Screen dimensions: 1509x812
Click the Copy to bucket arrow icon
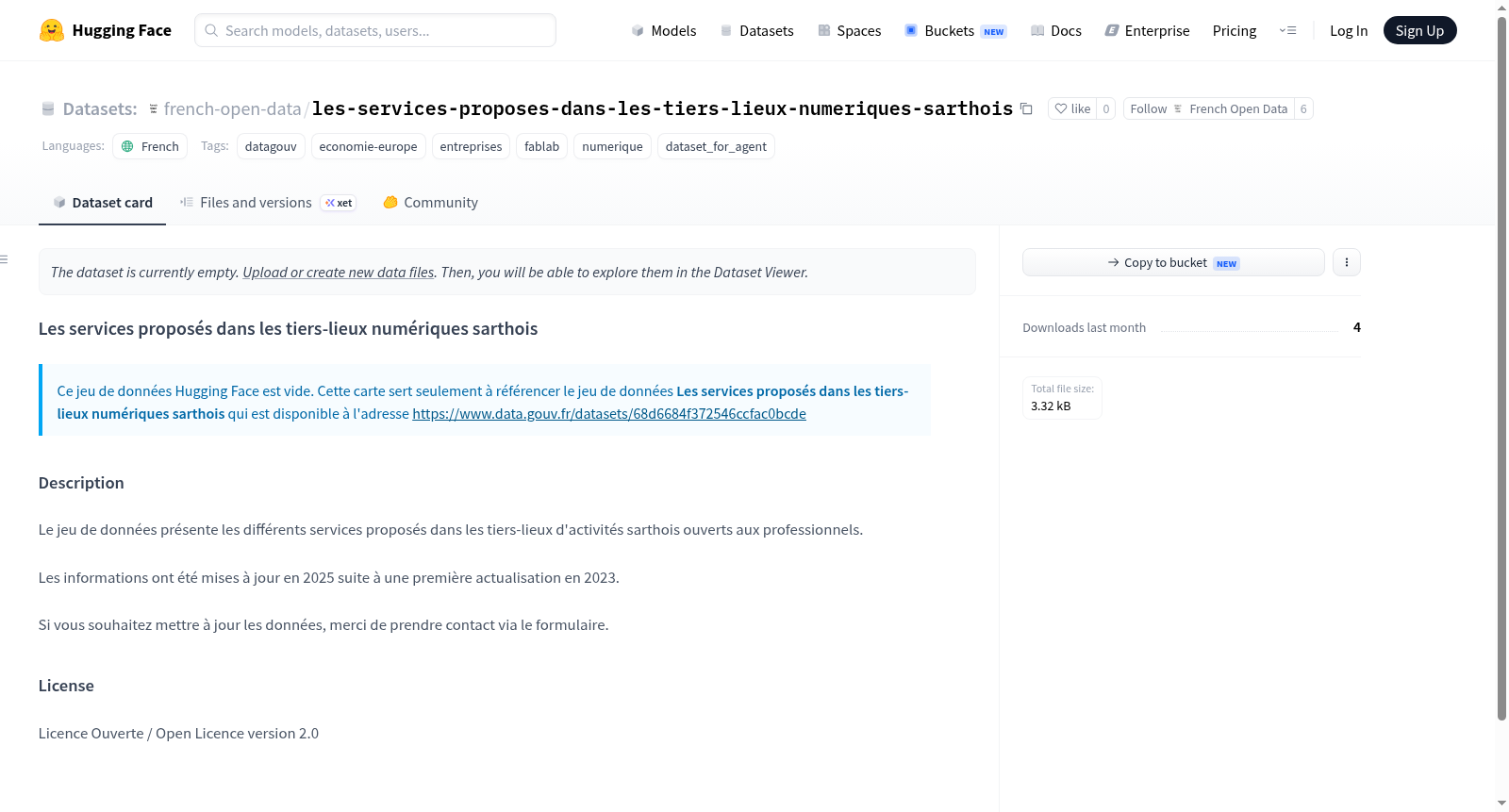[x=1114, y=262]
